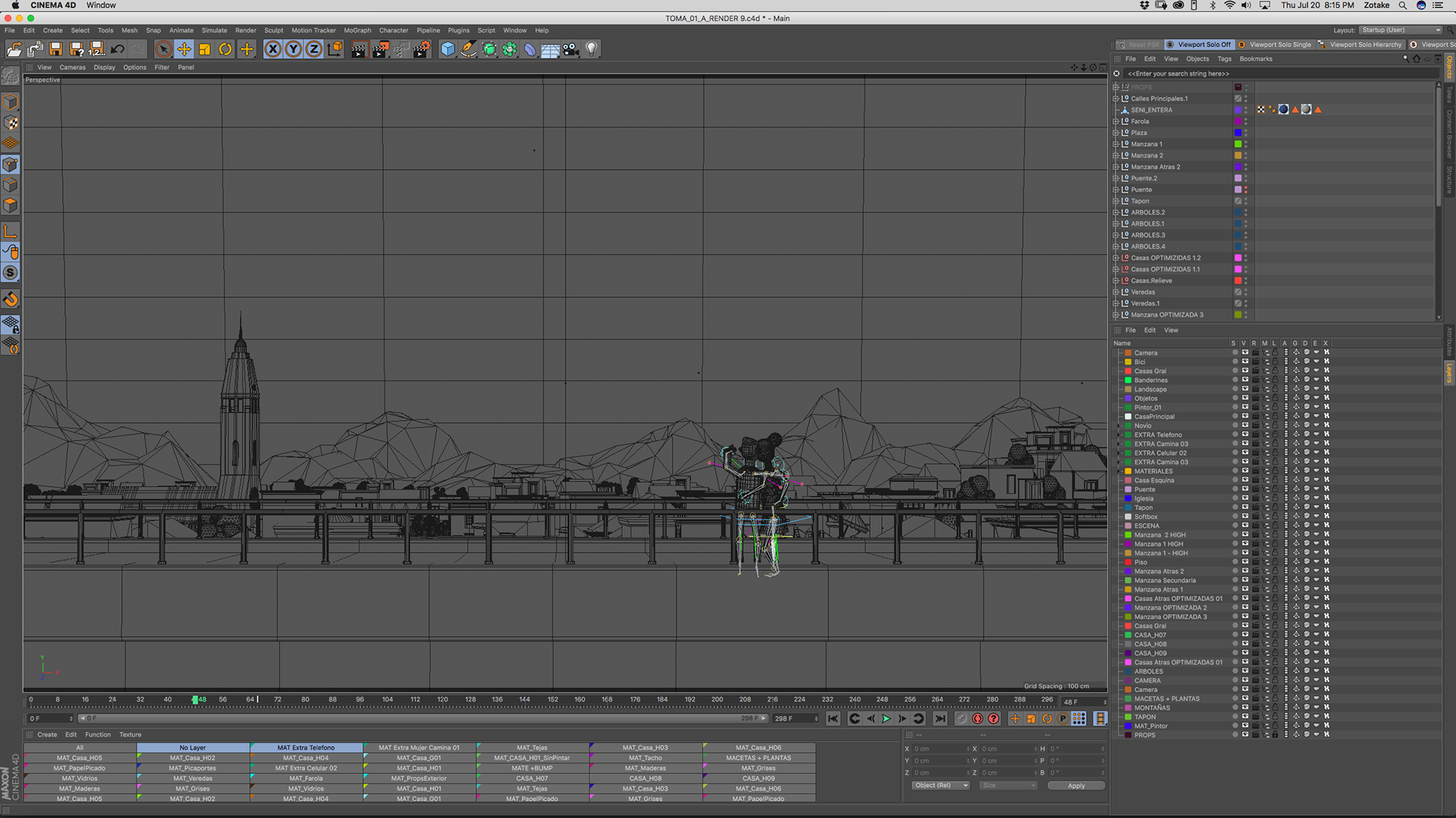Expand ARBOLES.2 object in Object Manager
Image resolution: width=1456 pixels, height=818 pixels.
(1116, 212)
